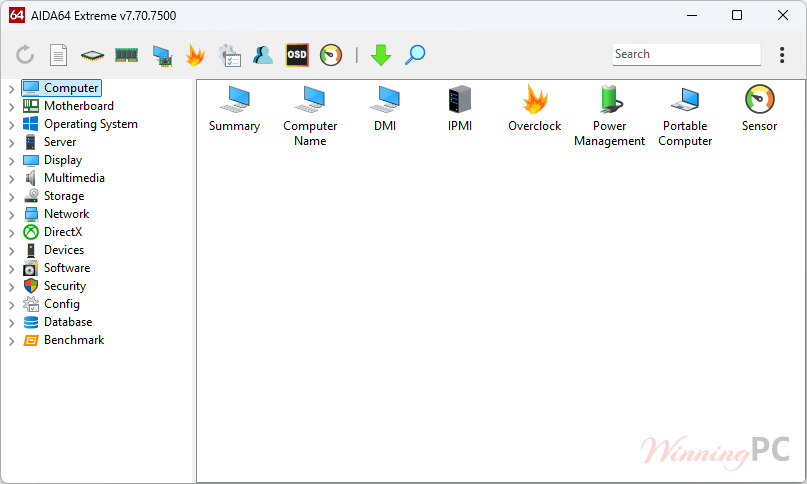
Task: Expand the Multimedia tree node
Action: pos(11,179)
